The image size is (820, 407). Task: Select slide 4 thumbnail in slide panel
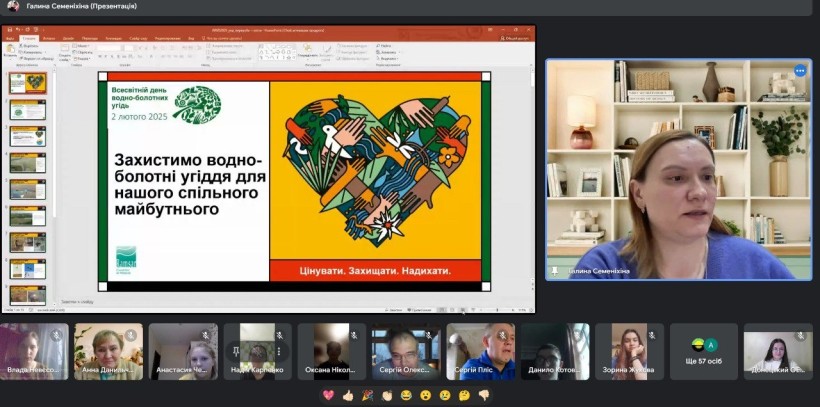28,163
